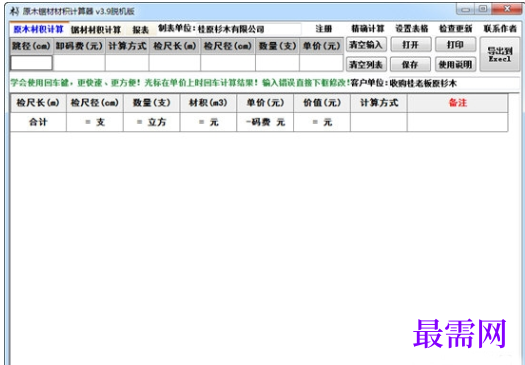Select the 精确计算 menu item
Screen dimensions: 525x365
367,29
